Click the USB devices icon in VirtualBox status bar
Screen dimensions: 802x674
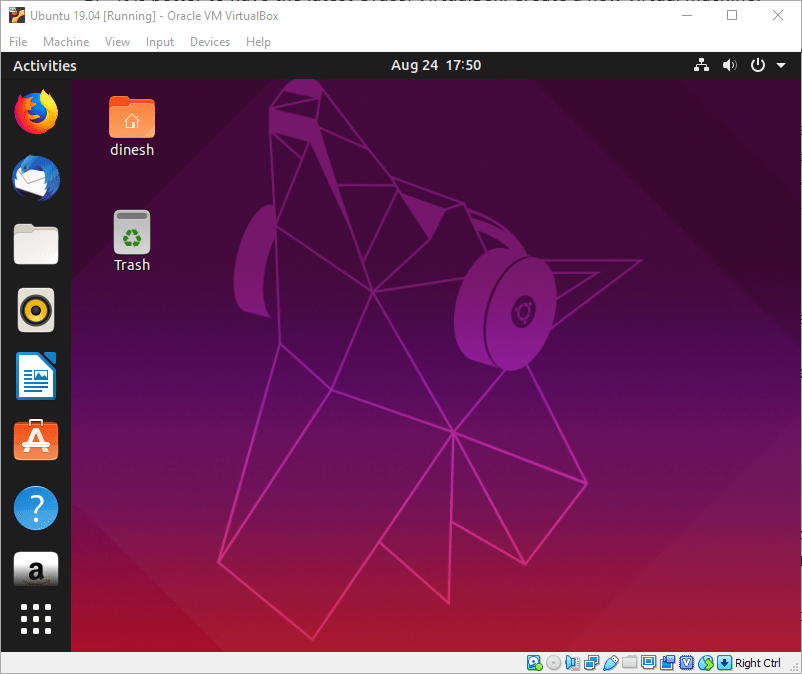coord(611,662)
